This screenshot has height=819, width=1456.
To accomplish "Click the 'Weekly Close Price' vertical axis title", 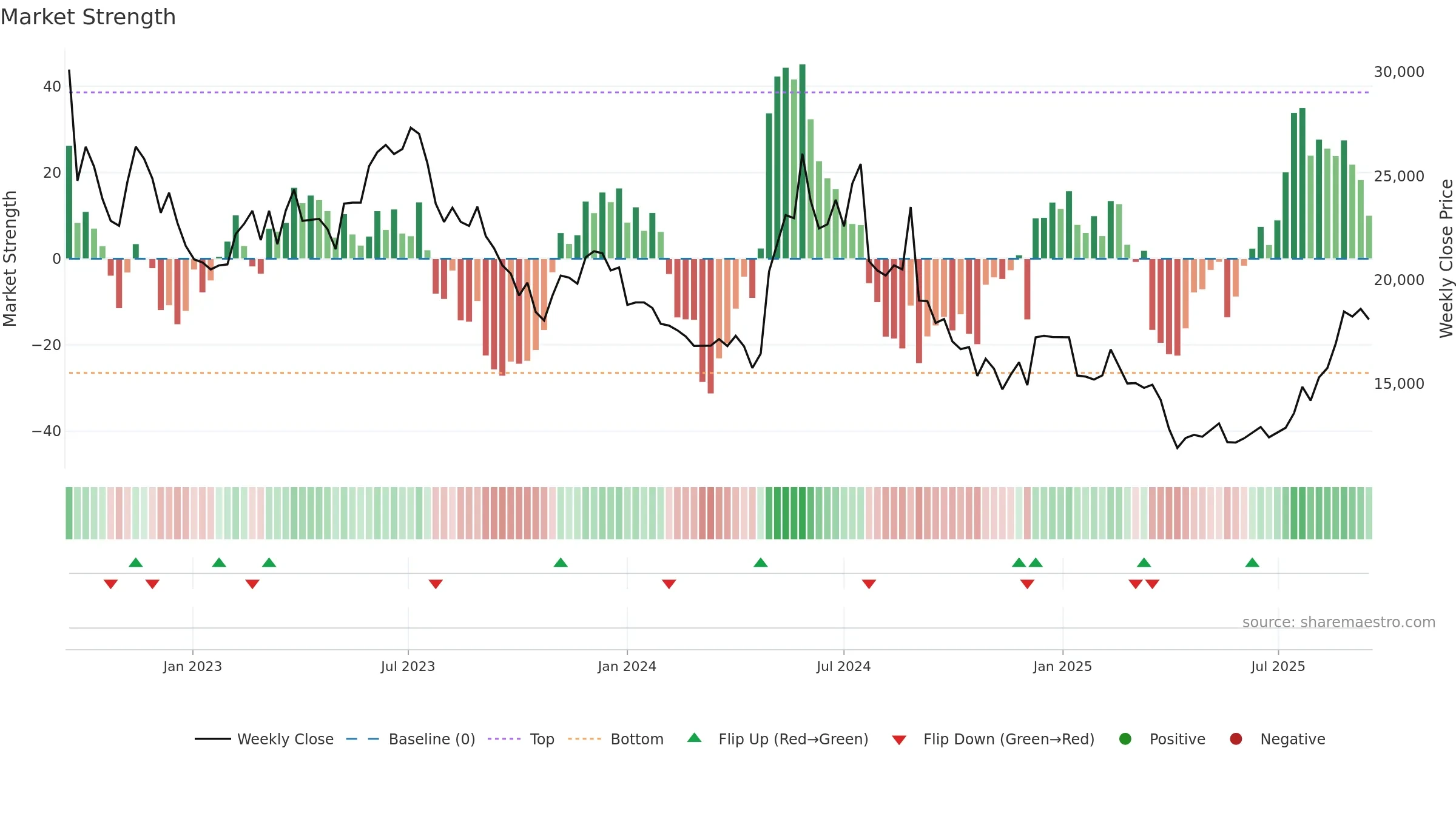I will click(1446, 258).
